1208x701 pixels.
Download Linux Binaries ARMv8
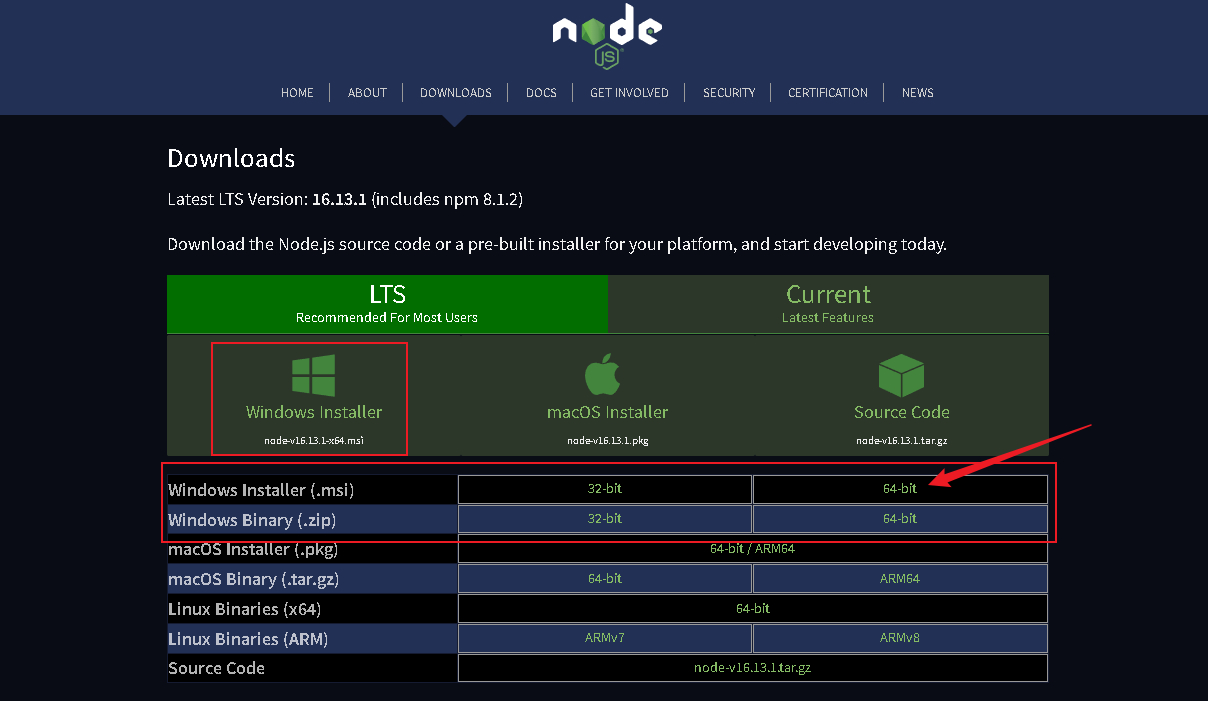900,638
